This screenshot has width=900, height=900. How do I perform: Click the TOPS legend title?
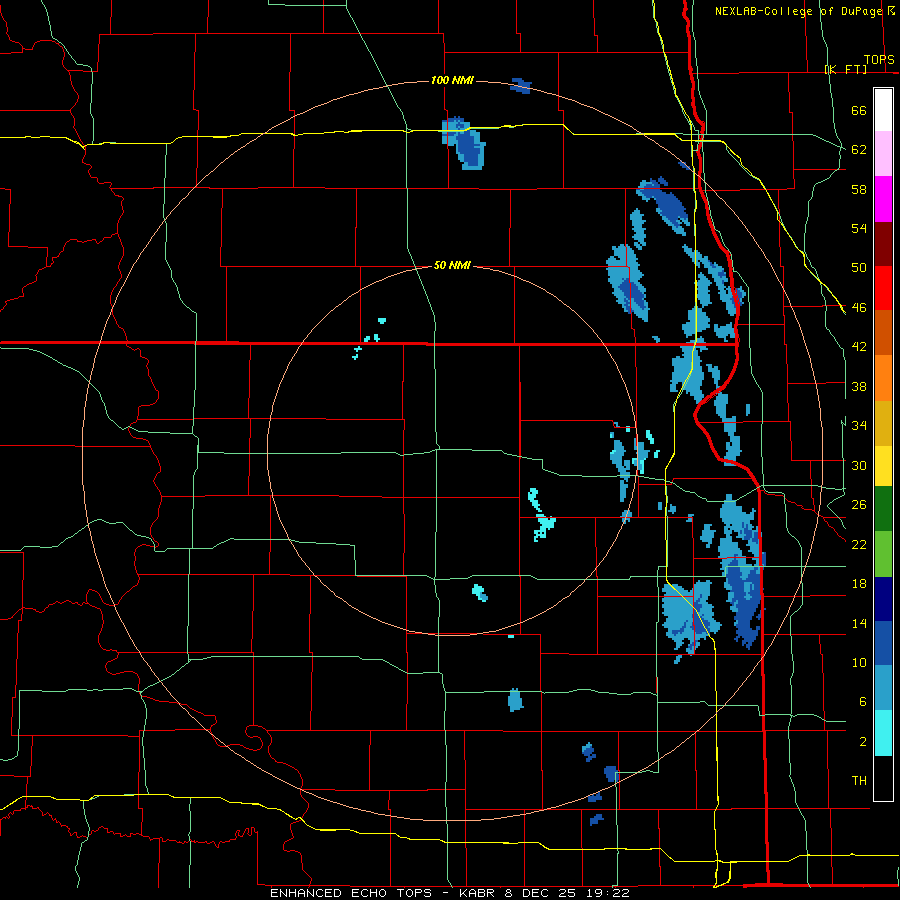[879, 60]
